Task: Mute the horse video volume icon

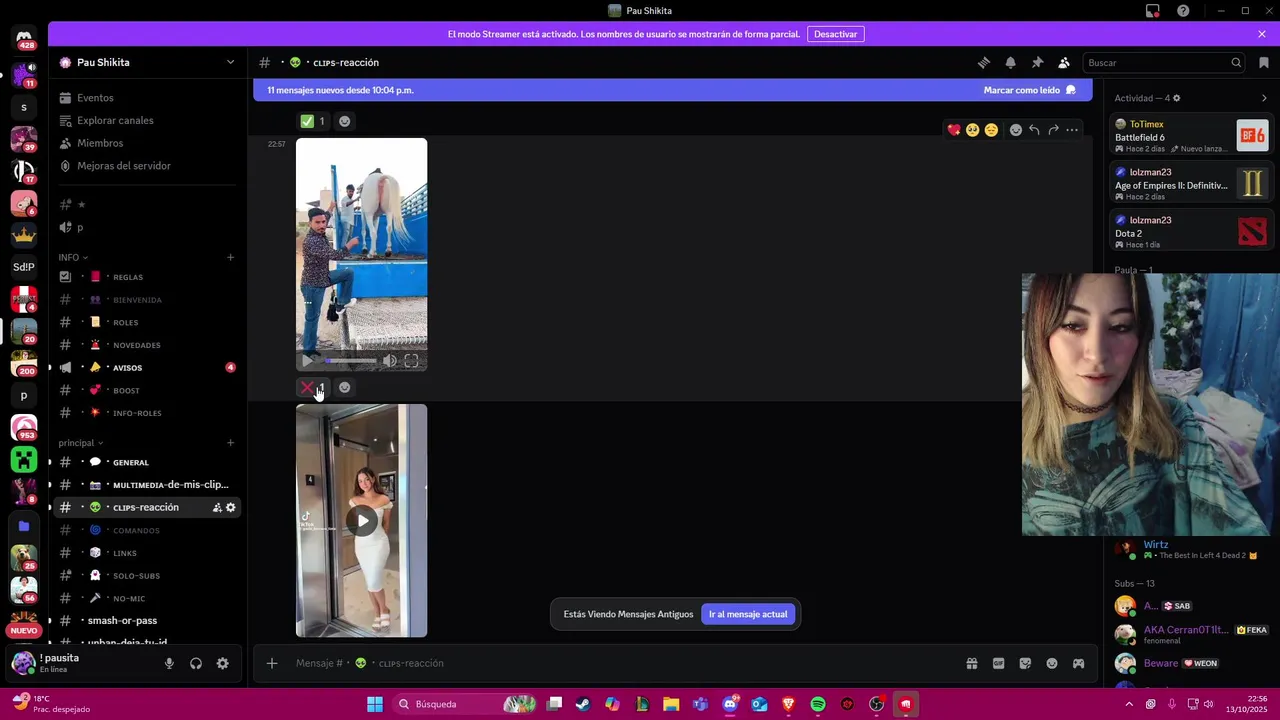Action: click(390, 361)
